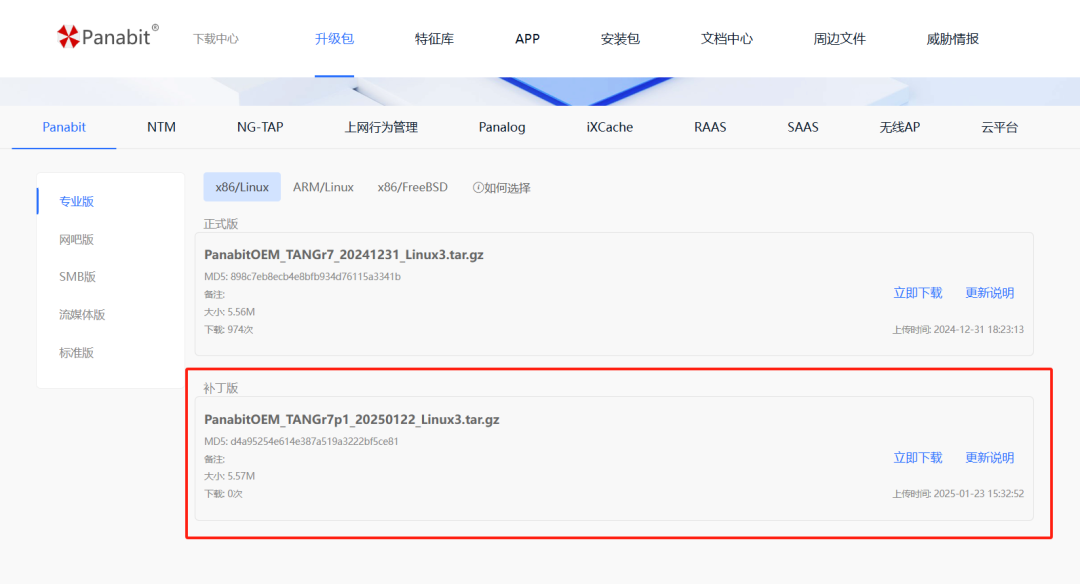Switch to the 上网行为管理 tab
1080x584 pixels.
(x=381, y=127)
